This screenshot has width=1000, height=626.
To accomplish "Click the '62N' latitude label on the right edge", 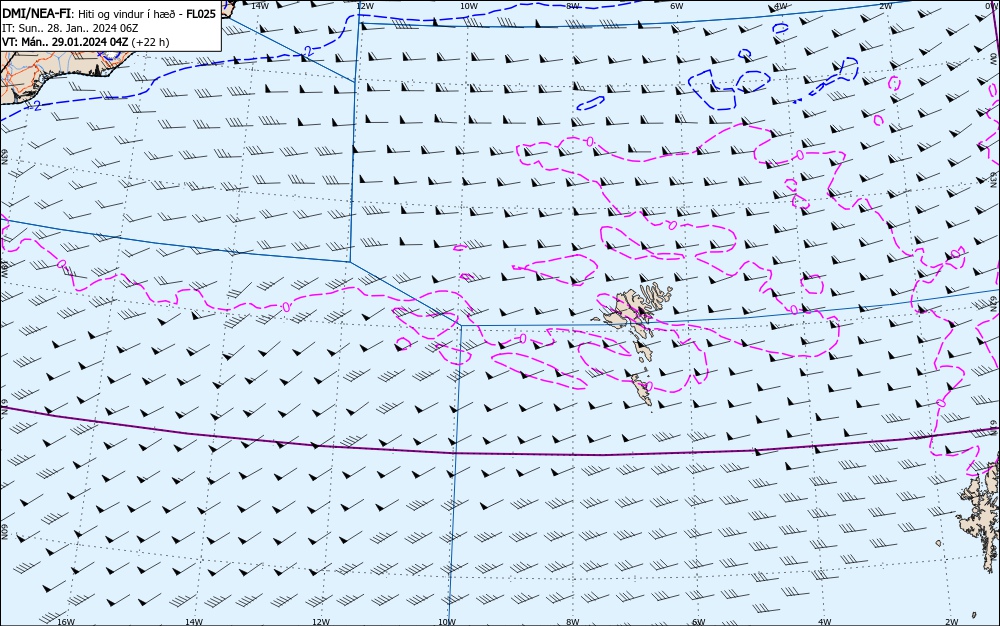I will coord(994,304).
